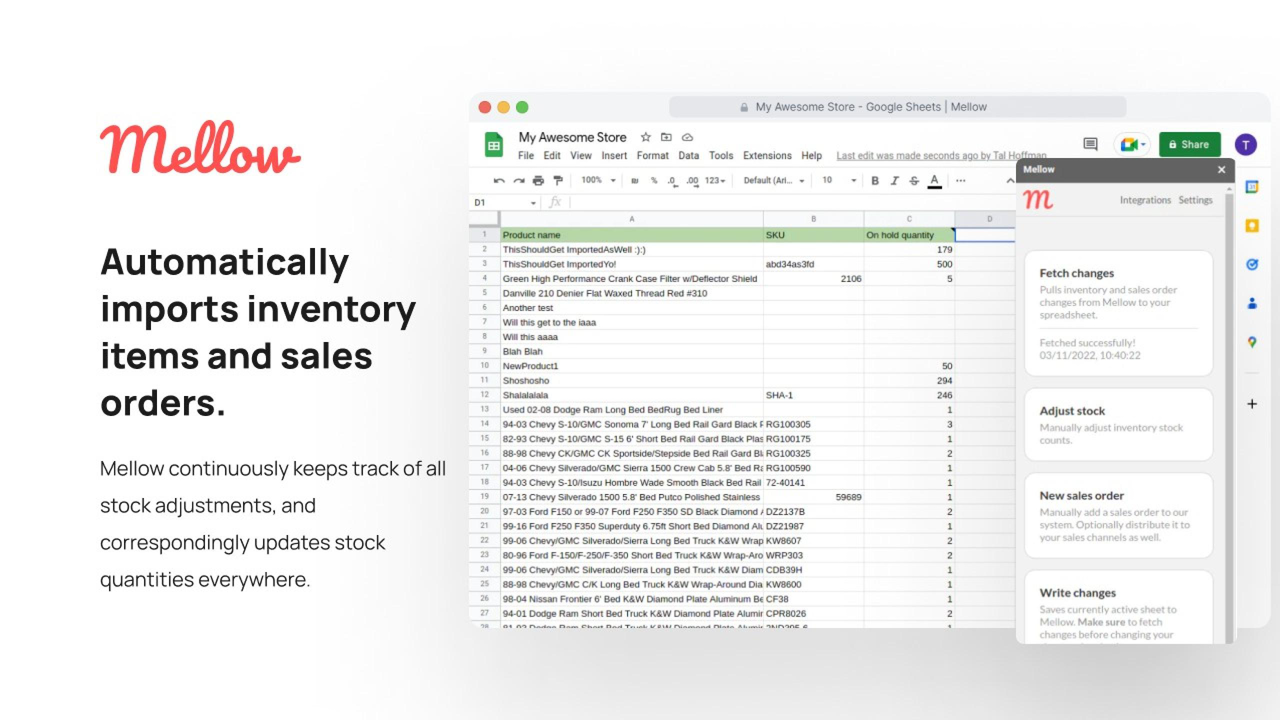Screen dimensions: 1280x720
Task: Click the Fetch changes card
Action: 1118,313
